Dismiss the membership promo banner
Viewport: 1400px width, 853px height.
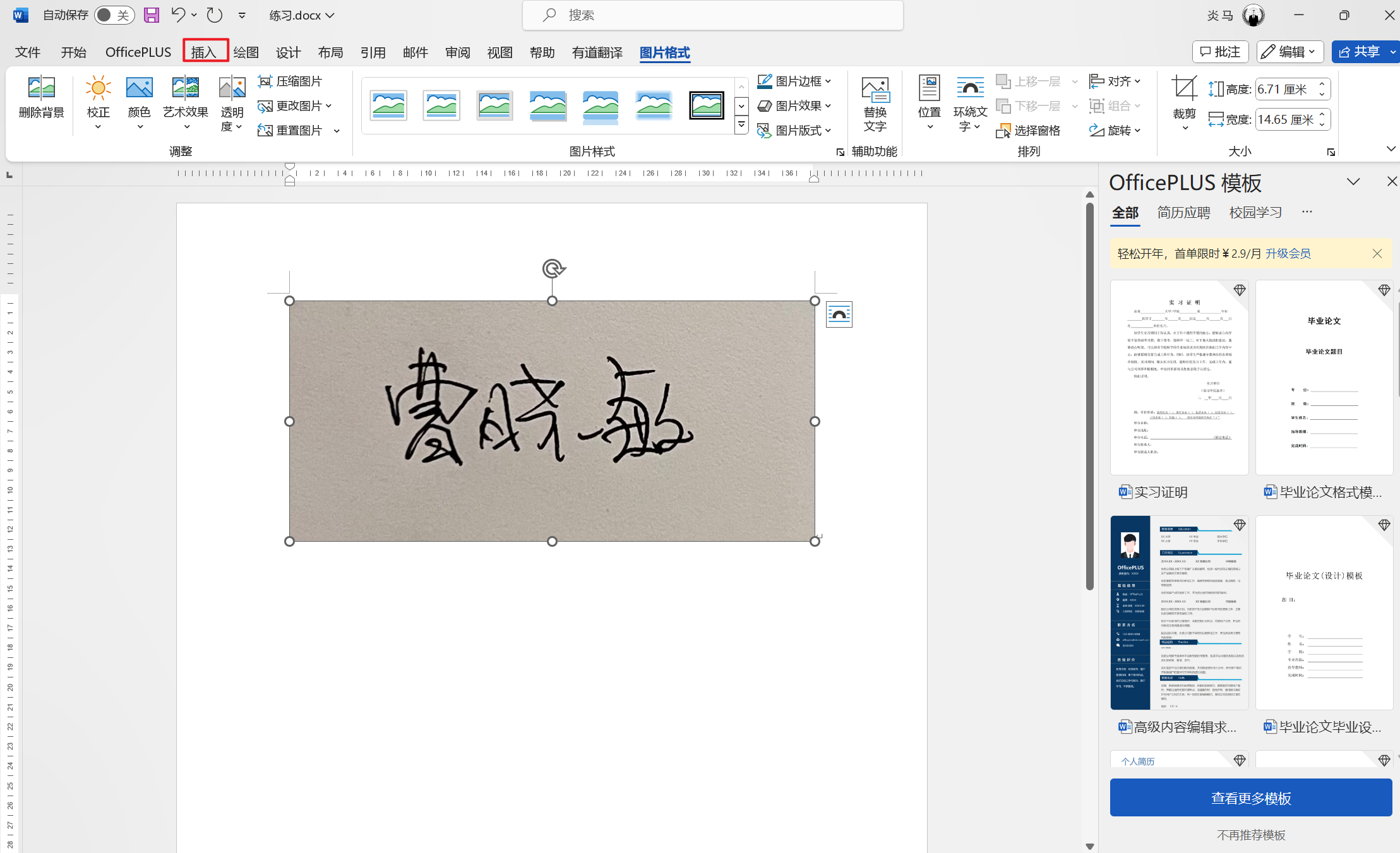(x=1377, y=254)
